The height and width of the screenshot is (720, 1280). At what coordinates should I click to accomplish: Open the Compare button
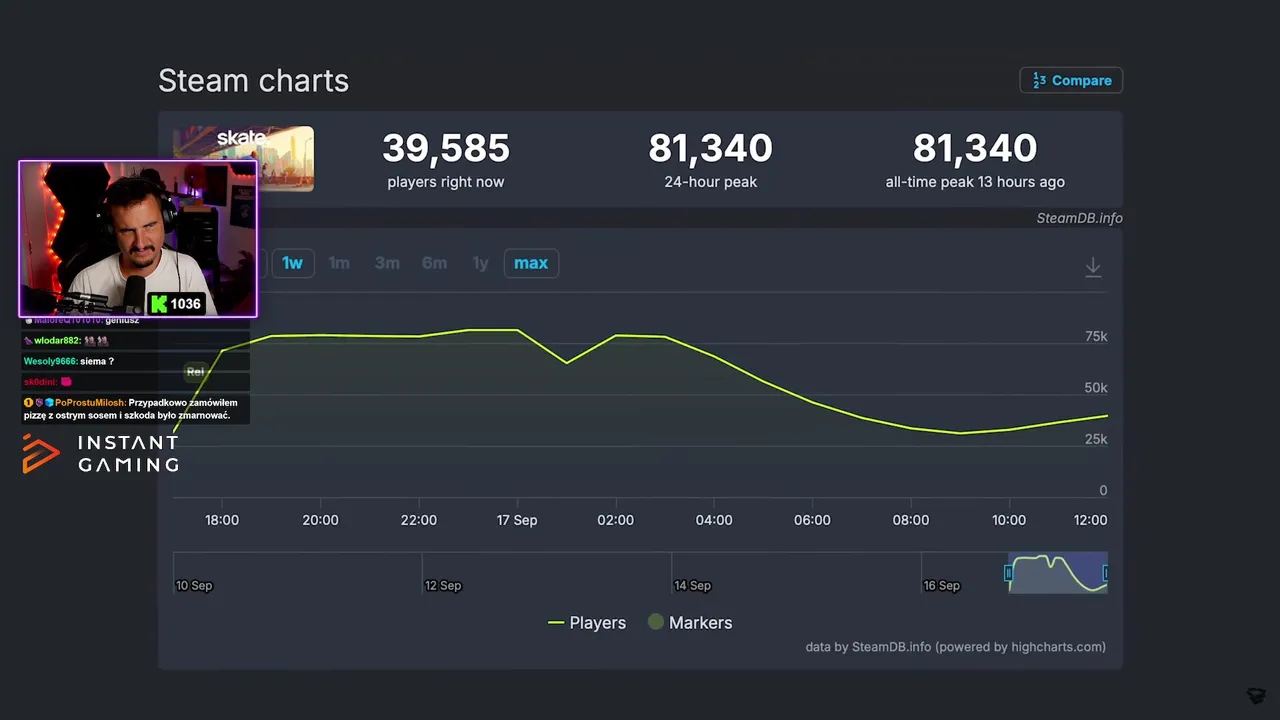1071,80
